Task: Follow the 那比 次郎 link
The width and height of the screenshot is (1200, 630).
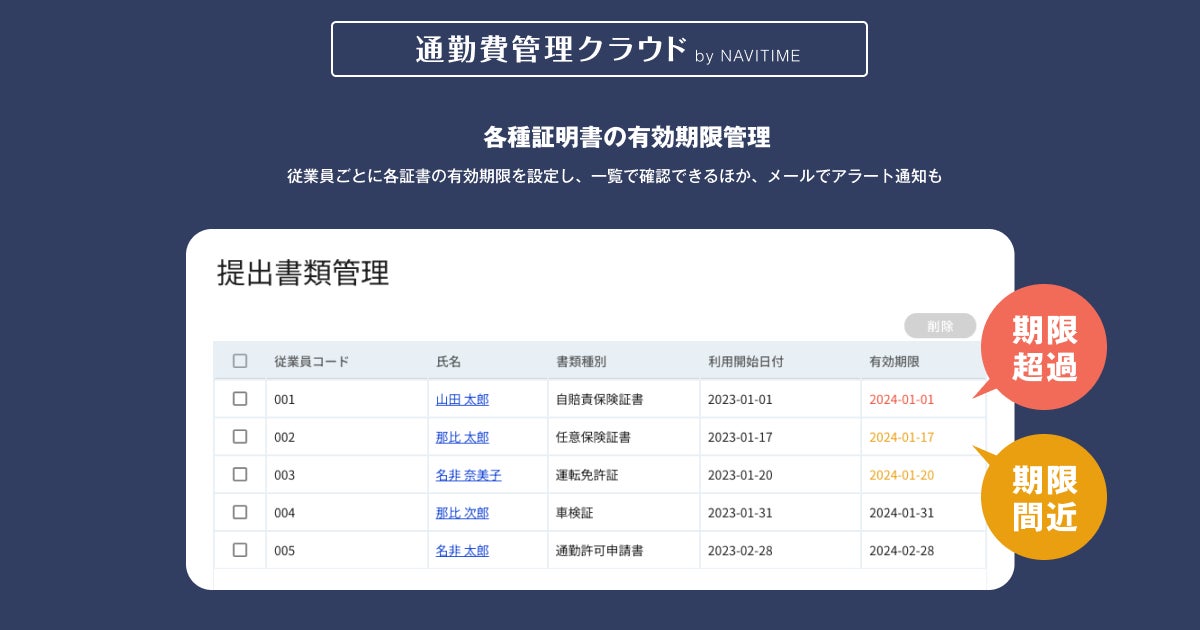Action: [x=462, y=513]
